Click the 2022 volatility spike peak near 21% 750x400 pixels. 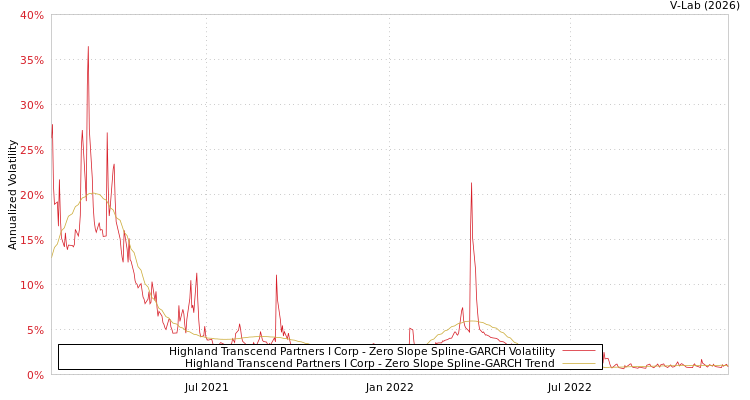pyautogui.click(x=471, y=183)
